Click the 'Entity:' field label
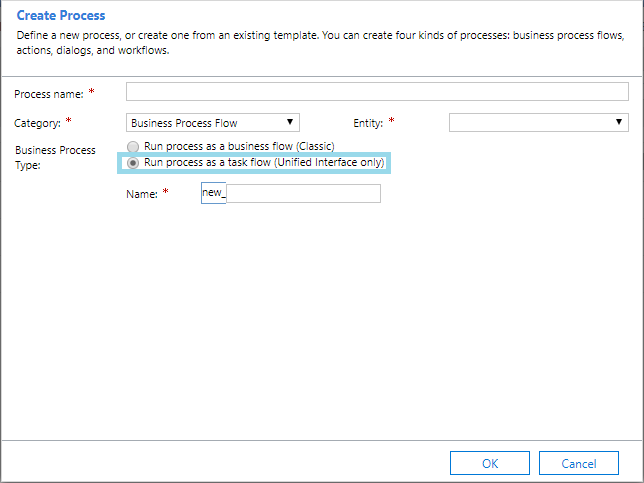 368,123
